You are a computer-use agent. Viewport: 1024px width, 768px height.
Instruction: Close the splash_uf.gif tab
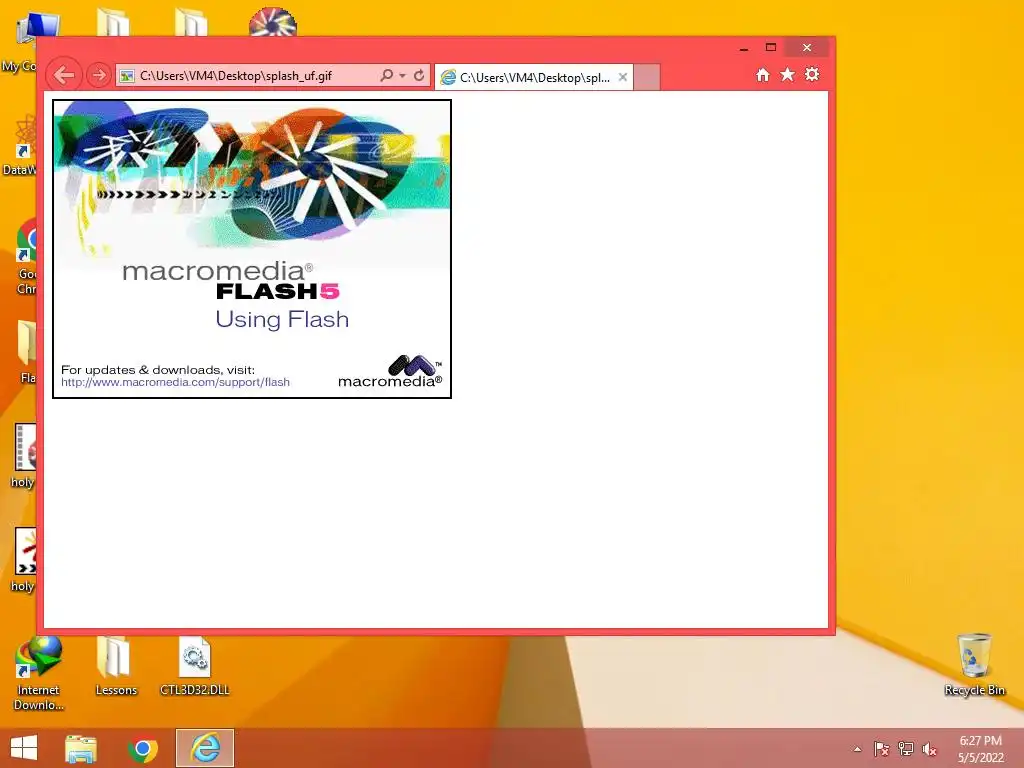click(623, 77)
